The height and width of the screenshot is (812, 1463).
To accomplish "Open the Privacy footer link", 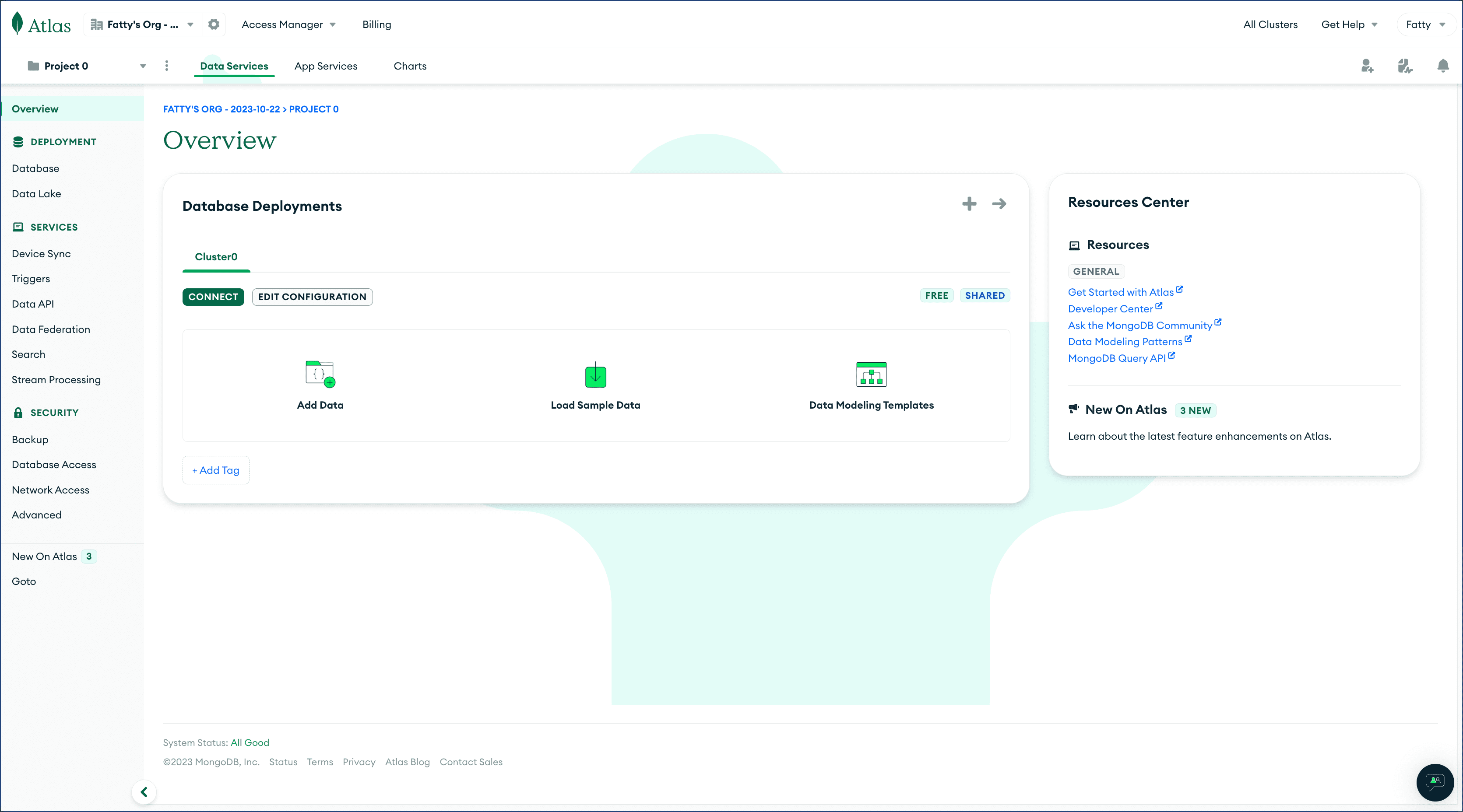I will (x=359, y=762).
